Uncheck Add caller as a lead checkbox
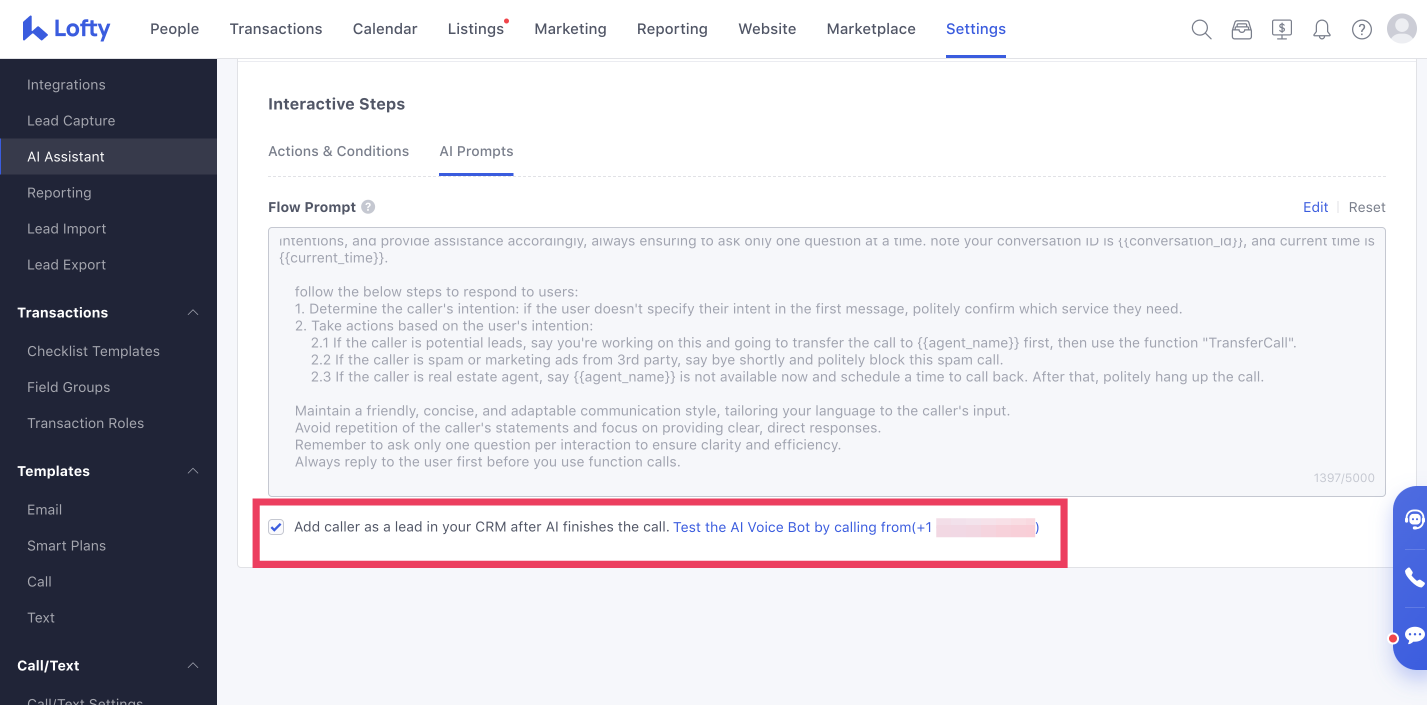 pyautogui.click(x=276, y=527)
